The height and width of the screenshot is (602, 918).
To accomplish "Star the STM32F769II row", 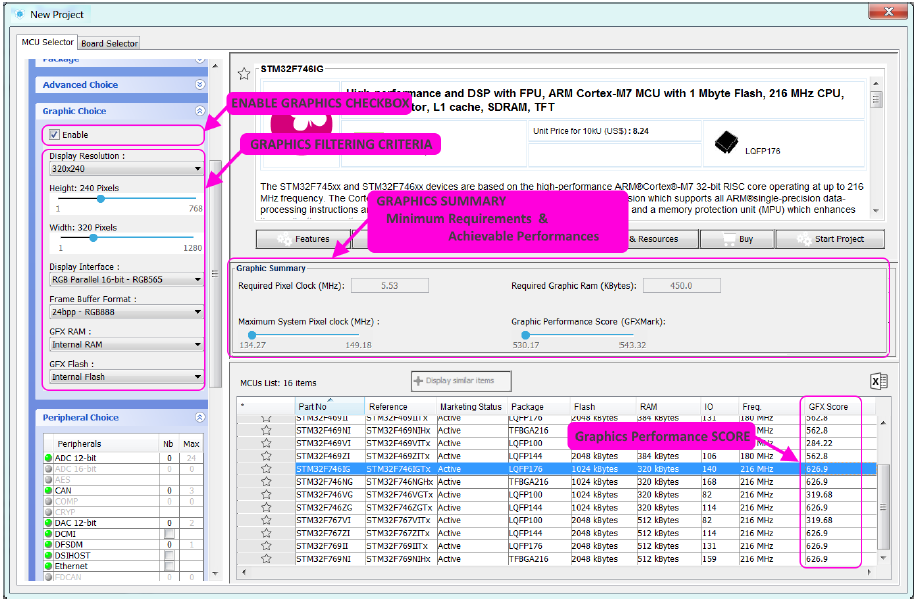I will (266, 546).
